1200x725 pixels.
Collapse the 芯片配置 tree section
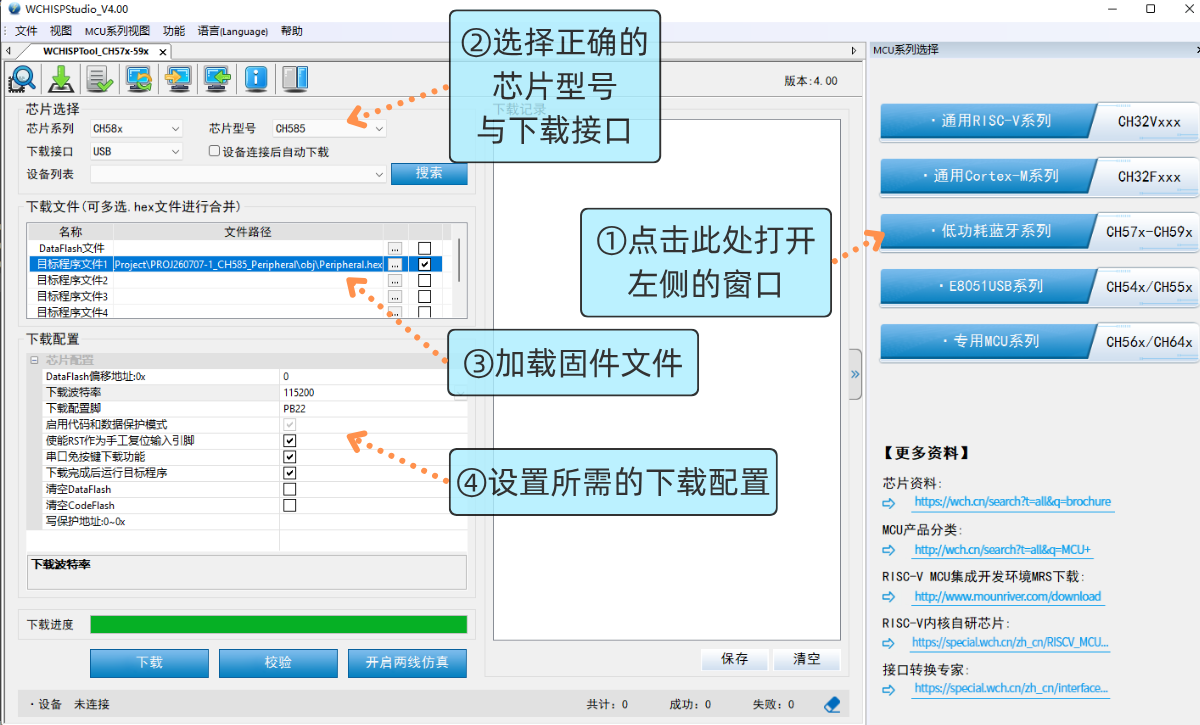pos(33,360)
